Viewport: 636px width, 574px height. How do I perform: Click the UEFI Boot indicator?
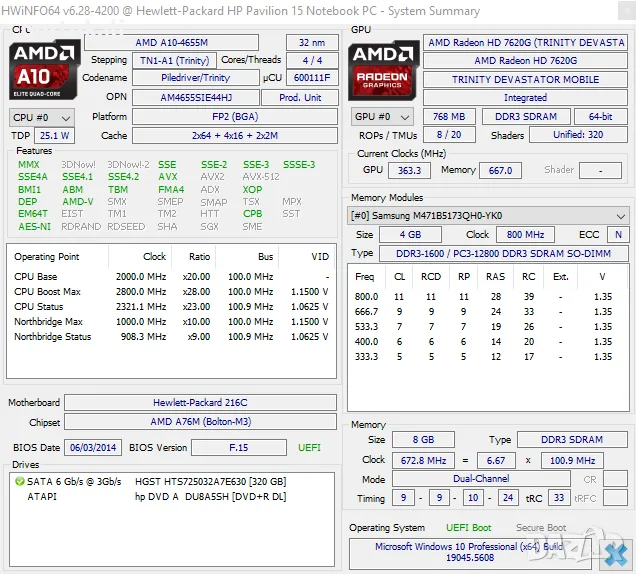pos(468,527)
